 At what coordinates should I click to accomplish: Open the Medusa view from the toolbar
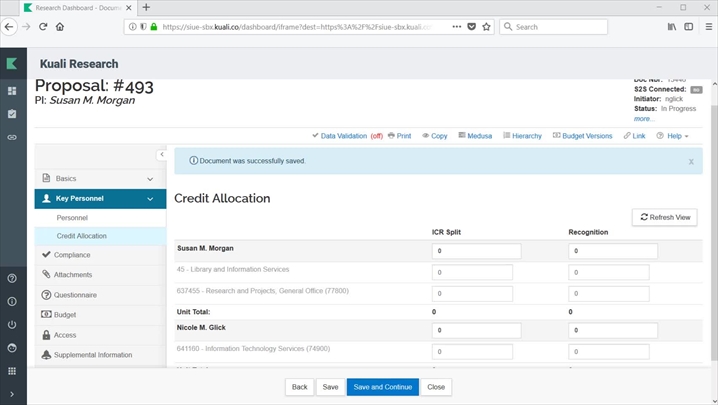coord(475,135)
